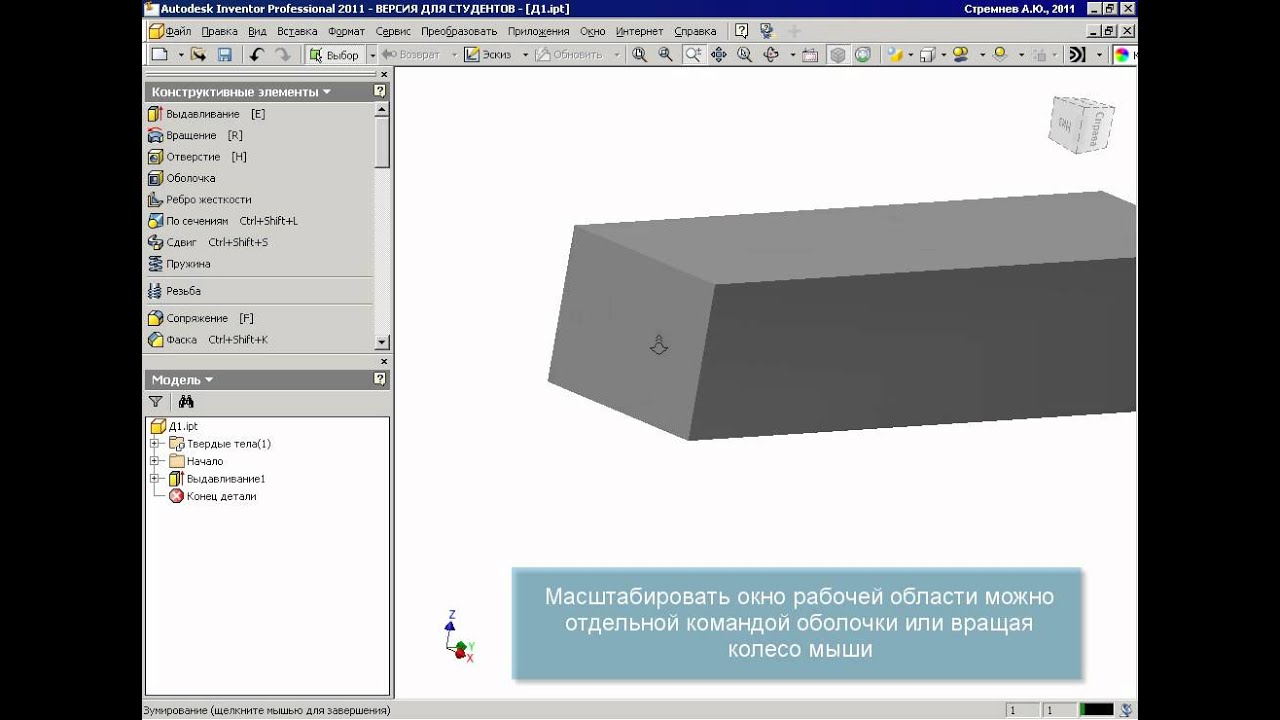
Task: Click the Steering Wheel navigation icon
Action: pos(861,55)
